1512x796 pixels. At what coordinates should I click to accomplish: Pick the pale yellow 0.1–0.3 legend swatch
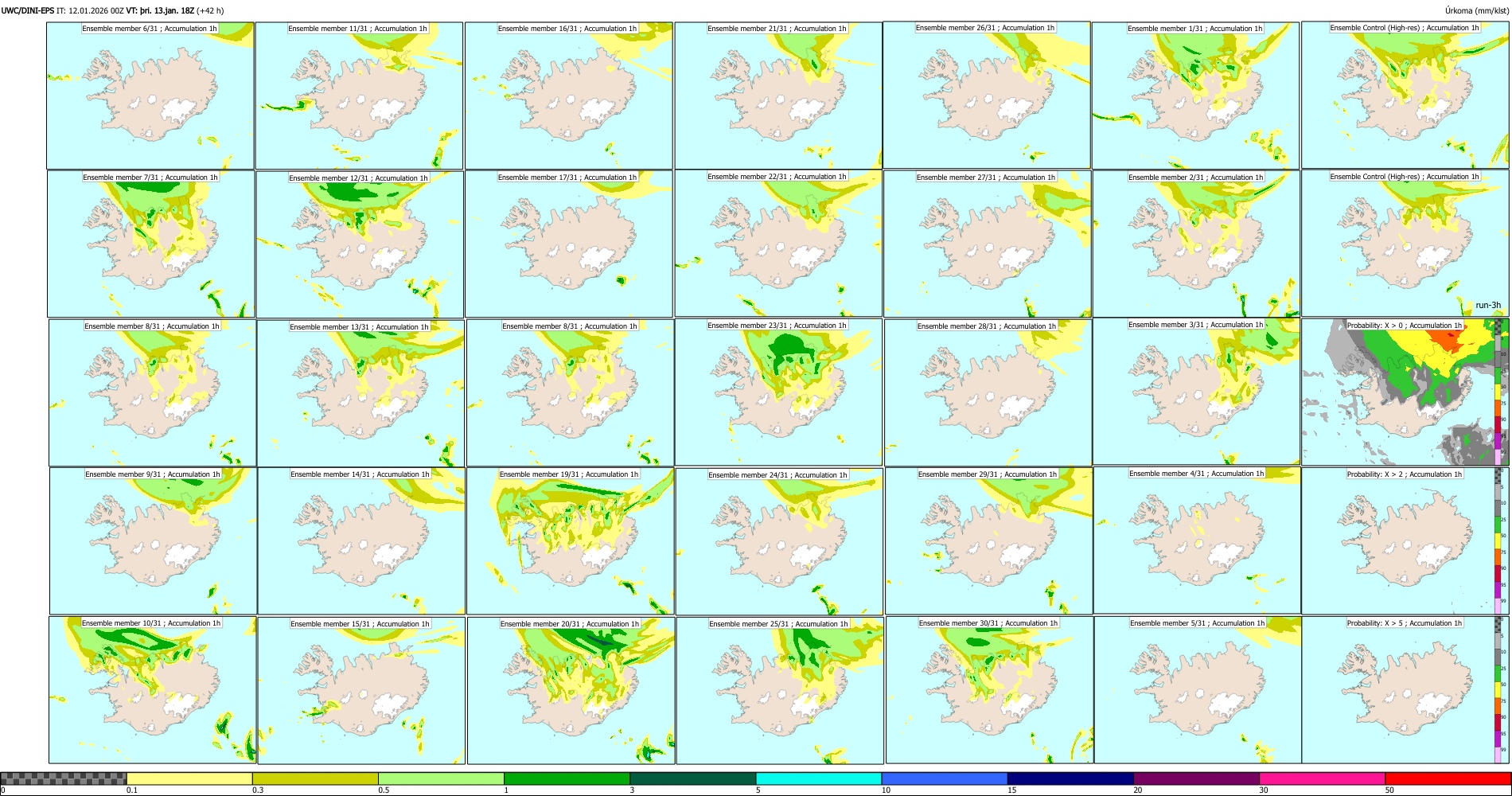pyautogui.click(x=189, y=778)
